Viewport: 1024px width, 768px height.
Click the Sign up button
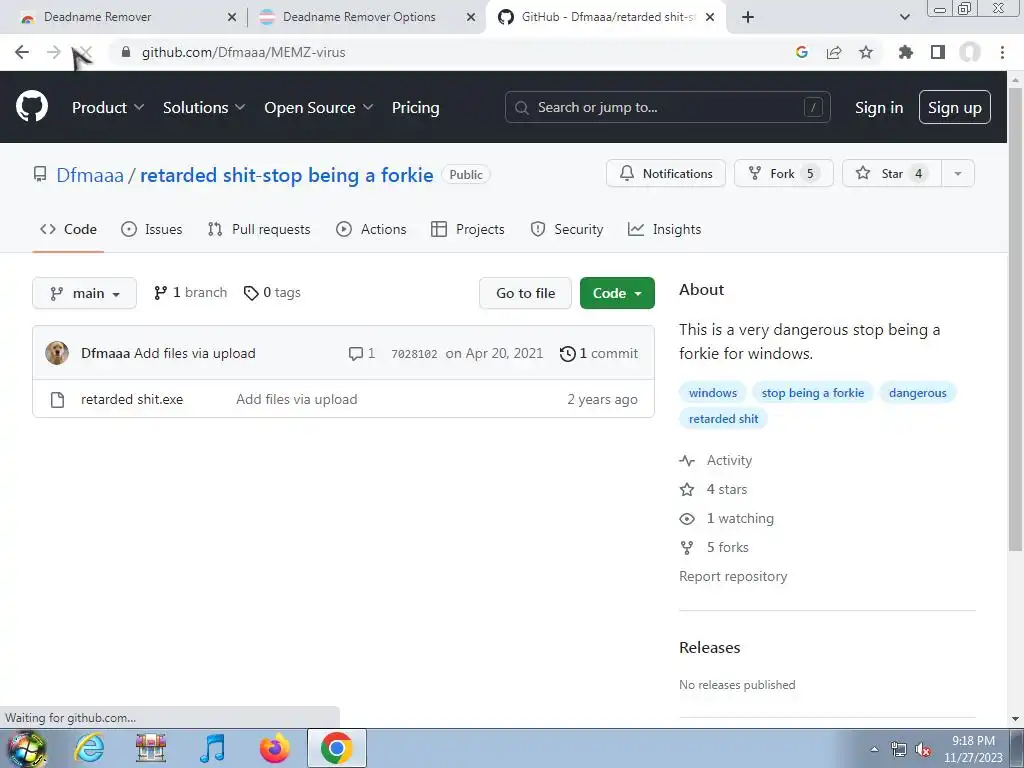[x=955, y=107]
